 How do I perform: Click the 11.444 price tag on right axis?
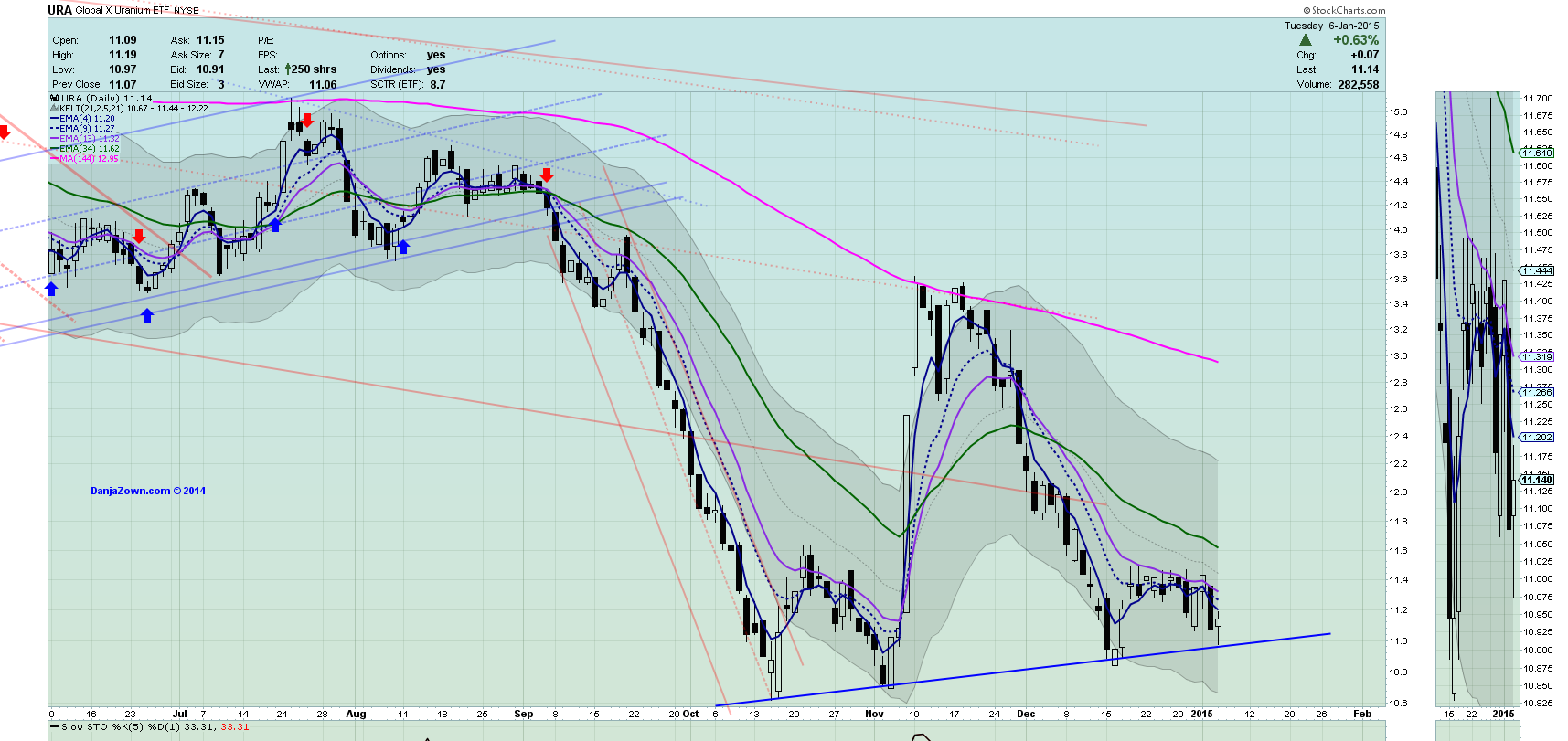(1537, 270)
